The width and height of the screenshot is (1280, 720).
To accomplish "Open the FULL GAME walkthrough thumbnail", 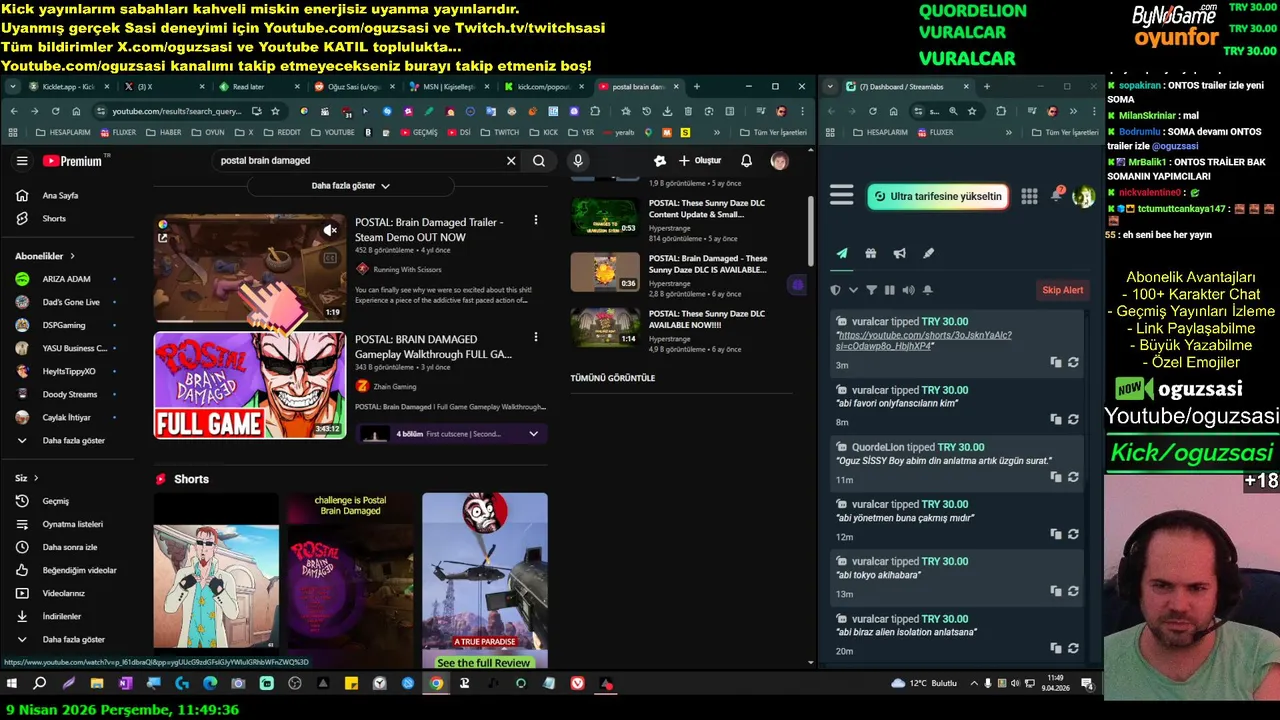I will [x=250, y=385].
